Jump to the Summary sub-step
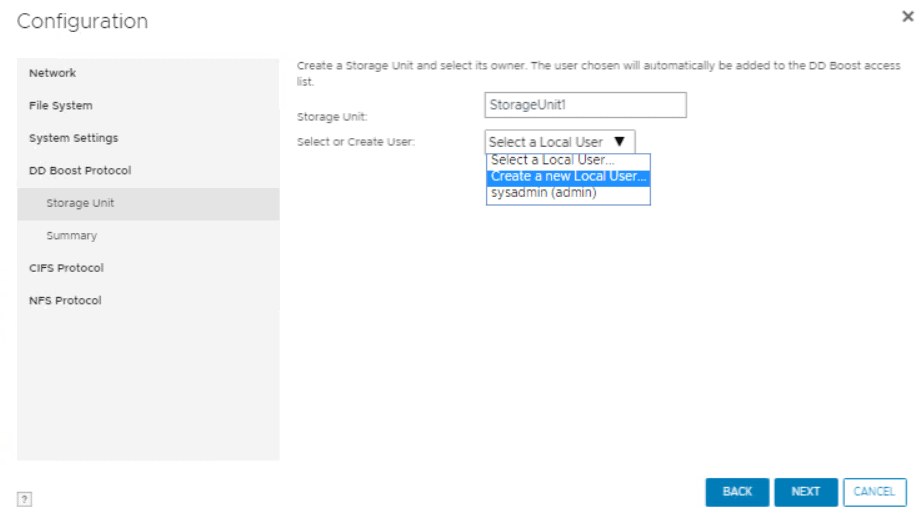Image resolution: width=922 pixels, height=526 pixels. pyautogui.click(x=71, y=236)
